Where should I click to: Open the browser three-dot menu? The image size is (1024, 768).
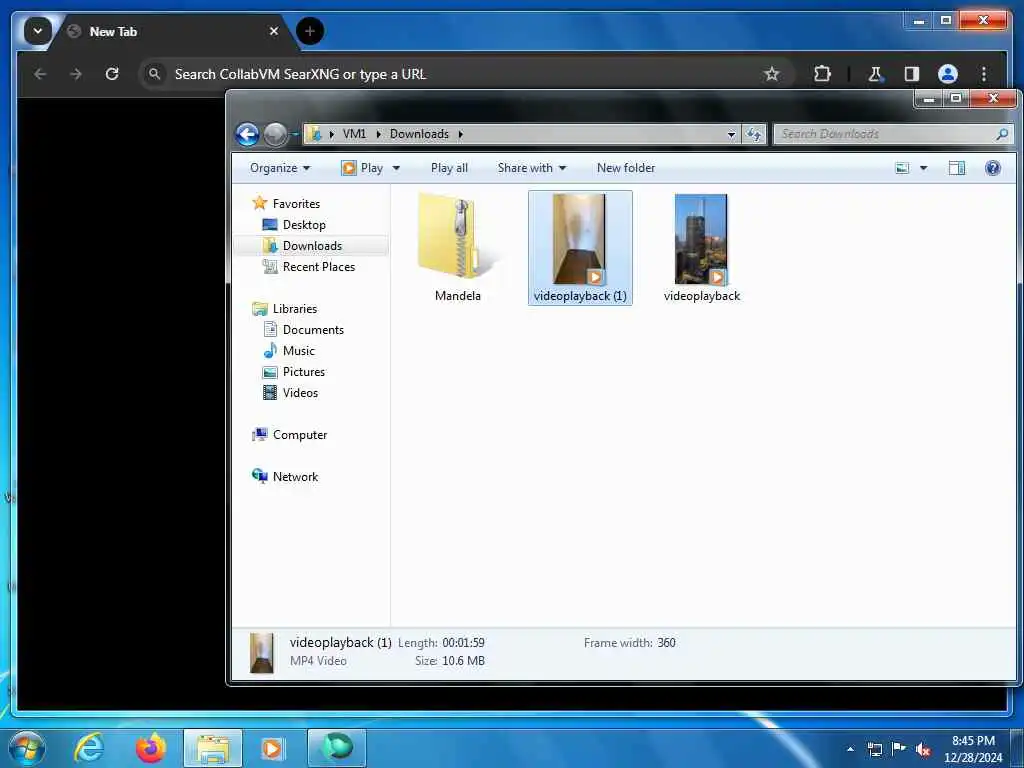point(984,74)
